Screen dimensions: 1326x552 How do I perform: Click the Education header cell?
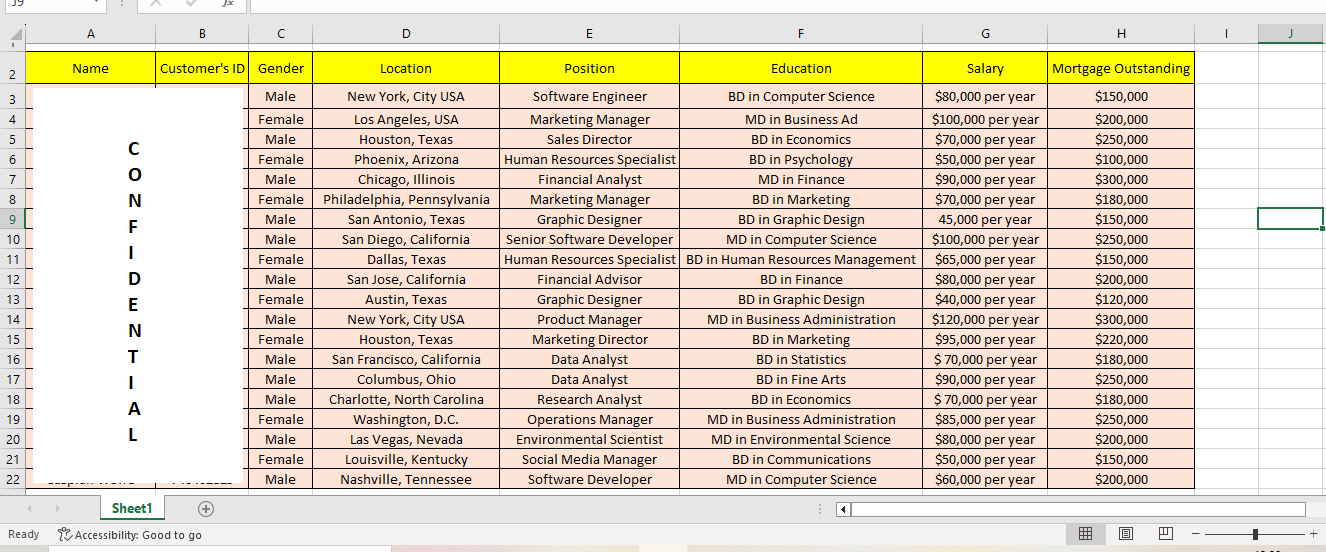coord(801,68)
